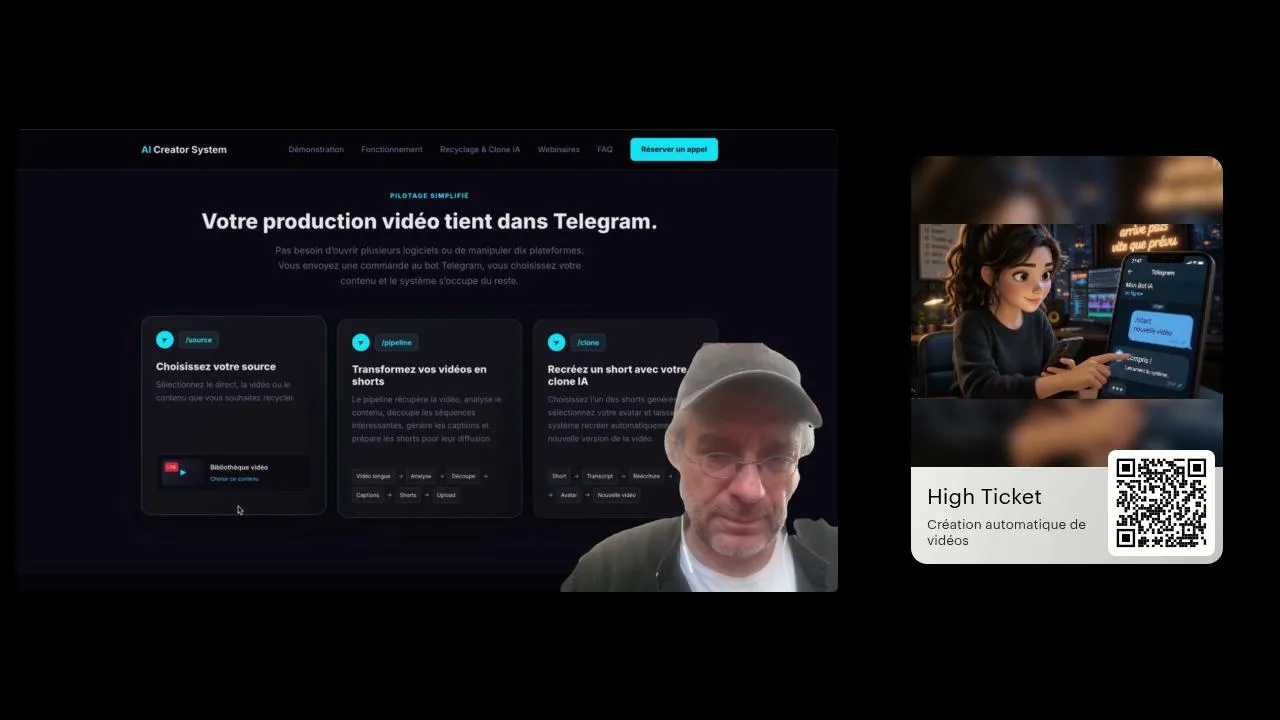
Task: Click the PILOTAGE SIMPLIFIÉ label
Action: [429, 196]
